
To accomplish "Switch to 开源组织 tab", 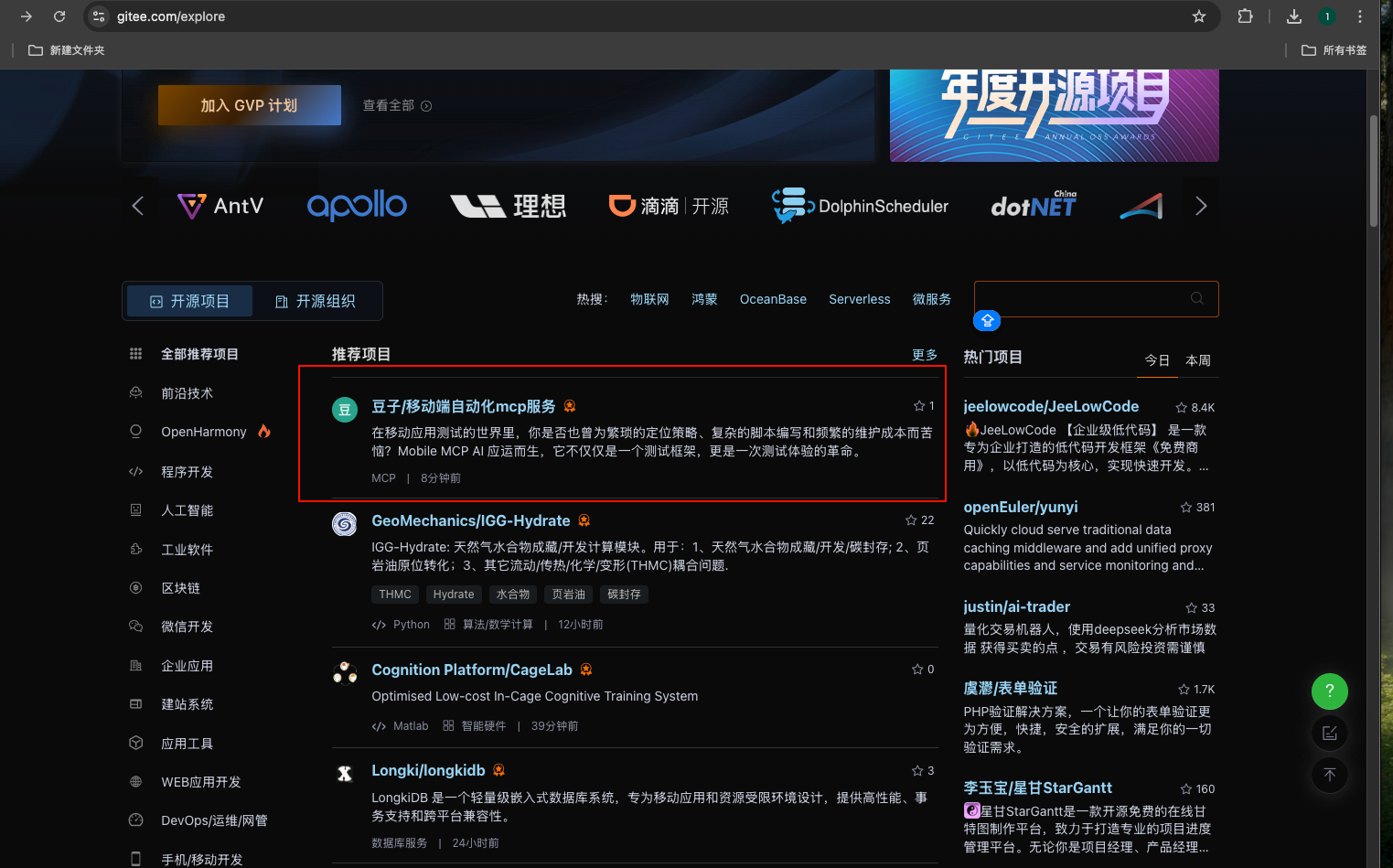I will click(315, 301).
